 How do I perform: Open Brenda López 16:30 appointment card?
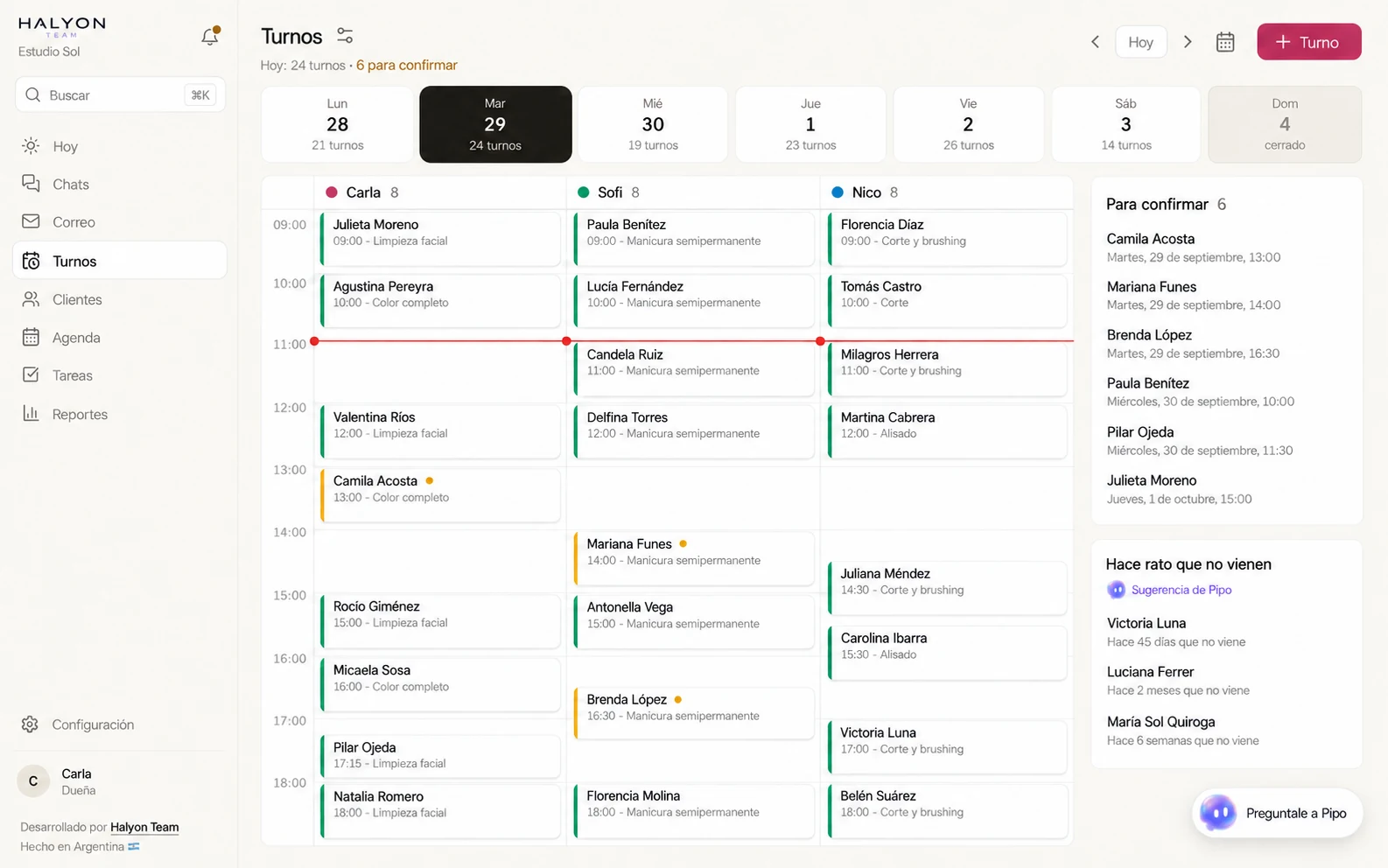point(694,714)
